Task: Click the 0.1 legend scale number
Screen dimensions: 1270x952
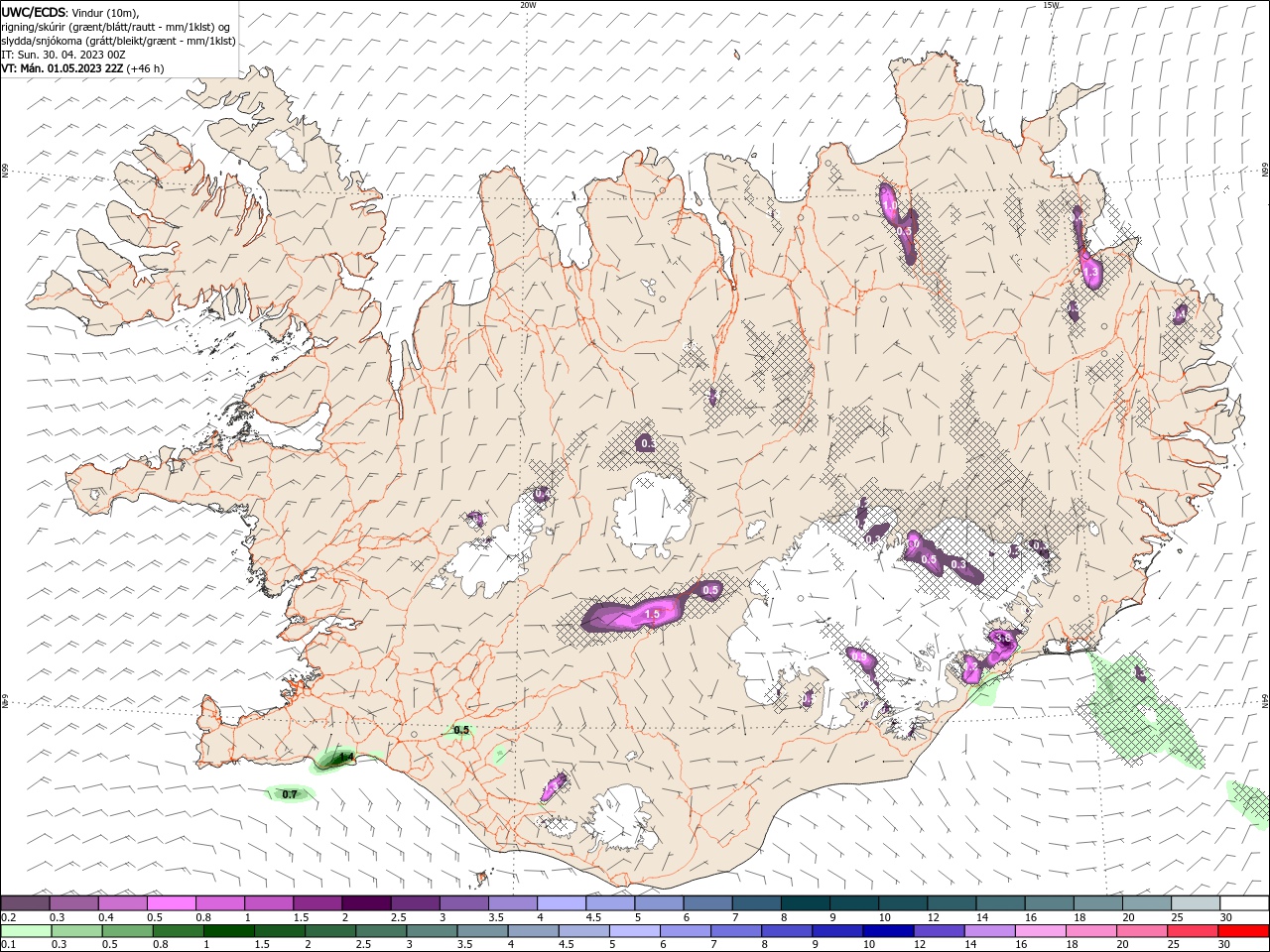Action: [9, 945]
